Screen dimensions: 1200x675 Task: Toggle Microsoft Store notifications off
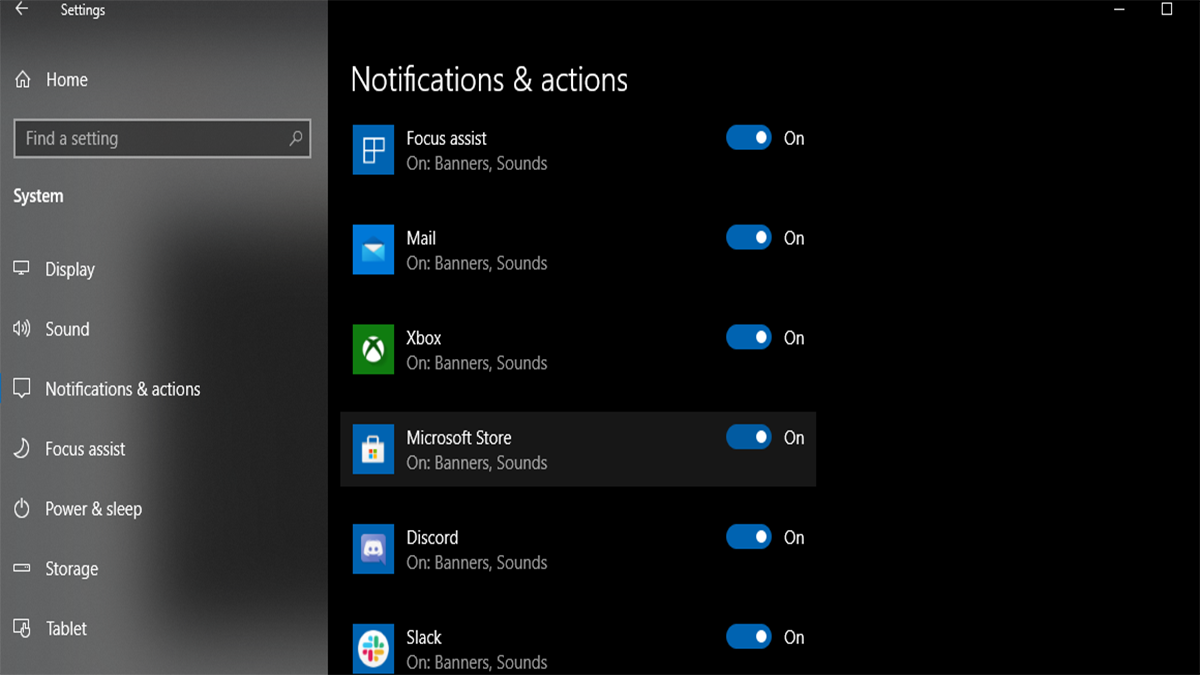click(748, 437)
